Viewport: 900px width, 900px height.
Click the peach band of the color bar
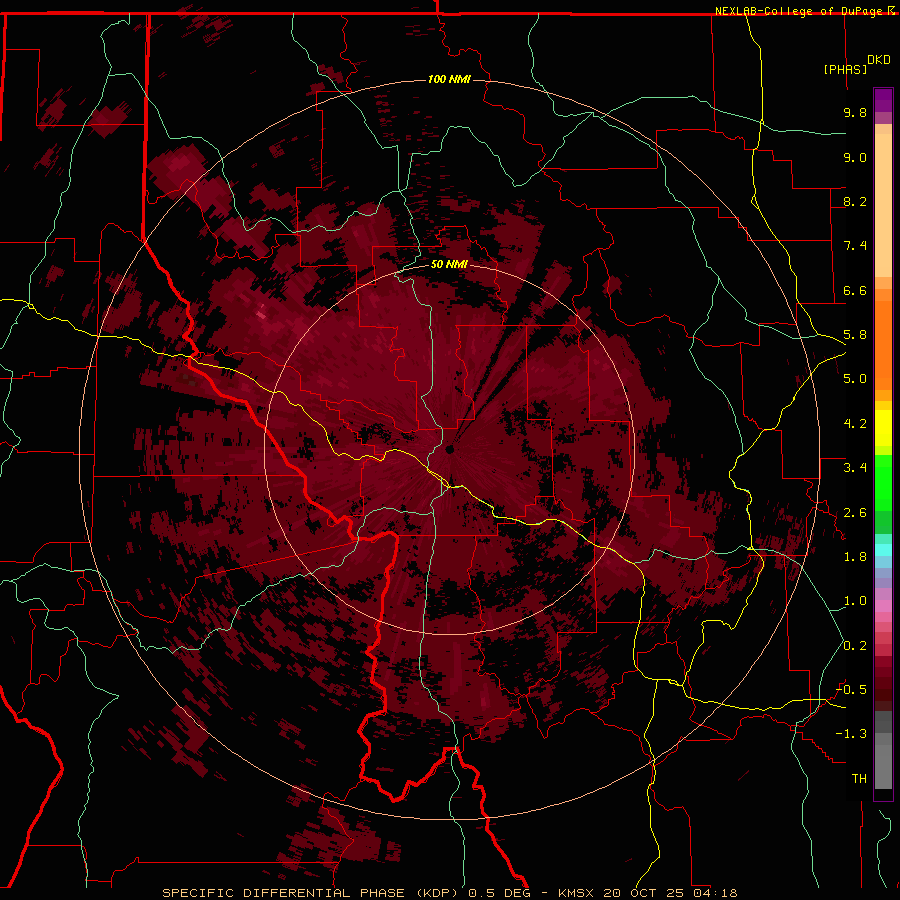coord(883,201)
